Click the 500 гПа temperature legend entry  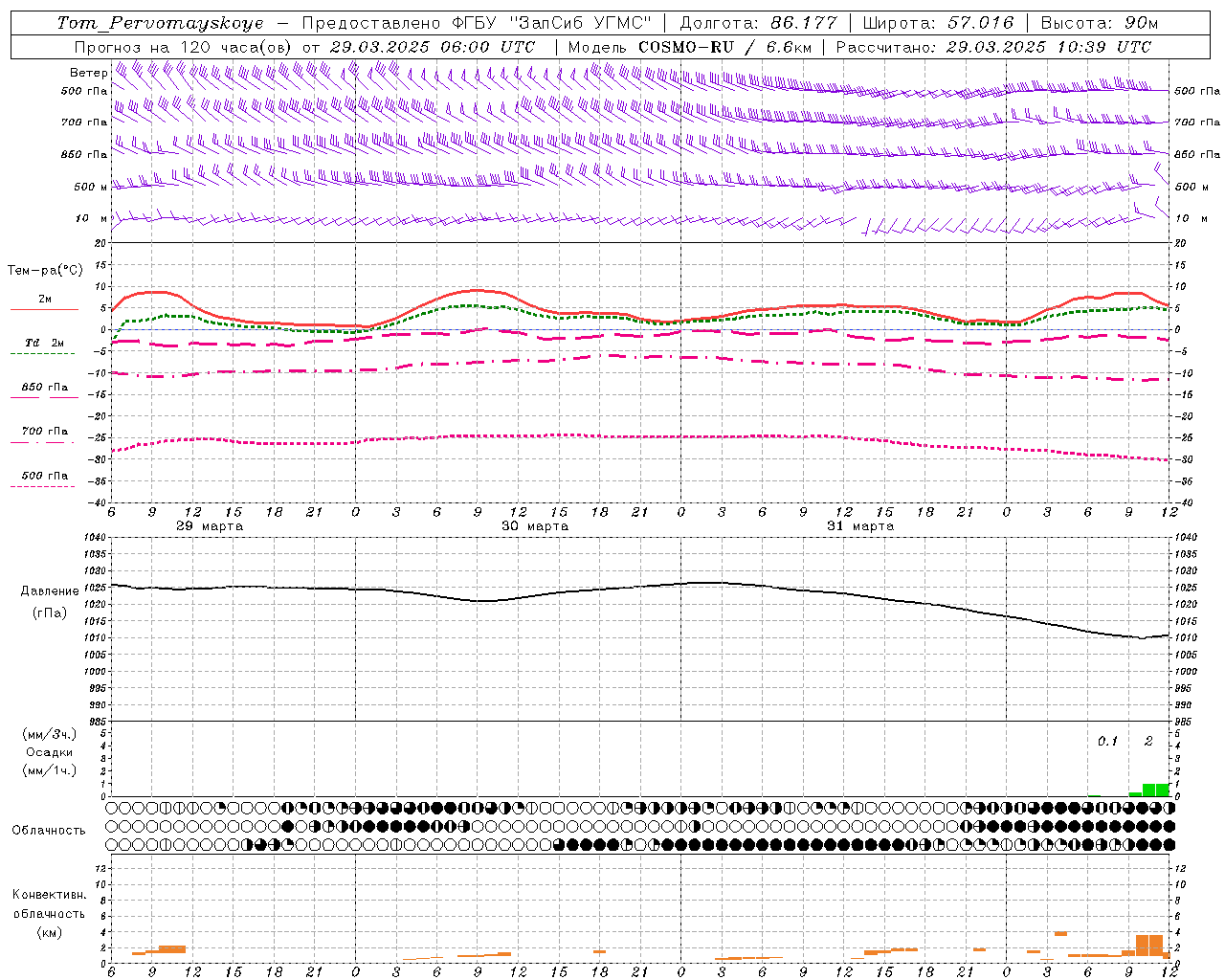pyautogui.click(x=44, y=476)
